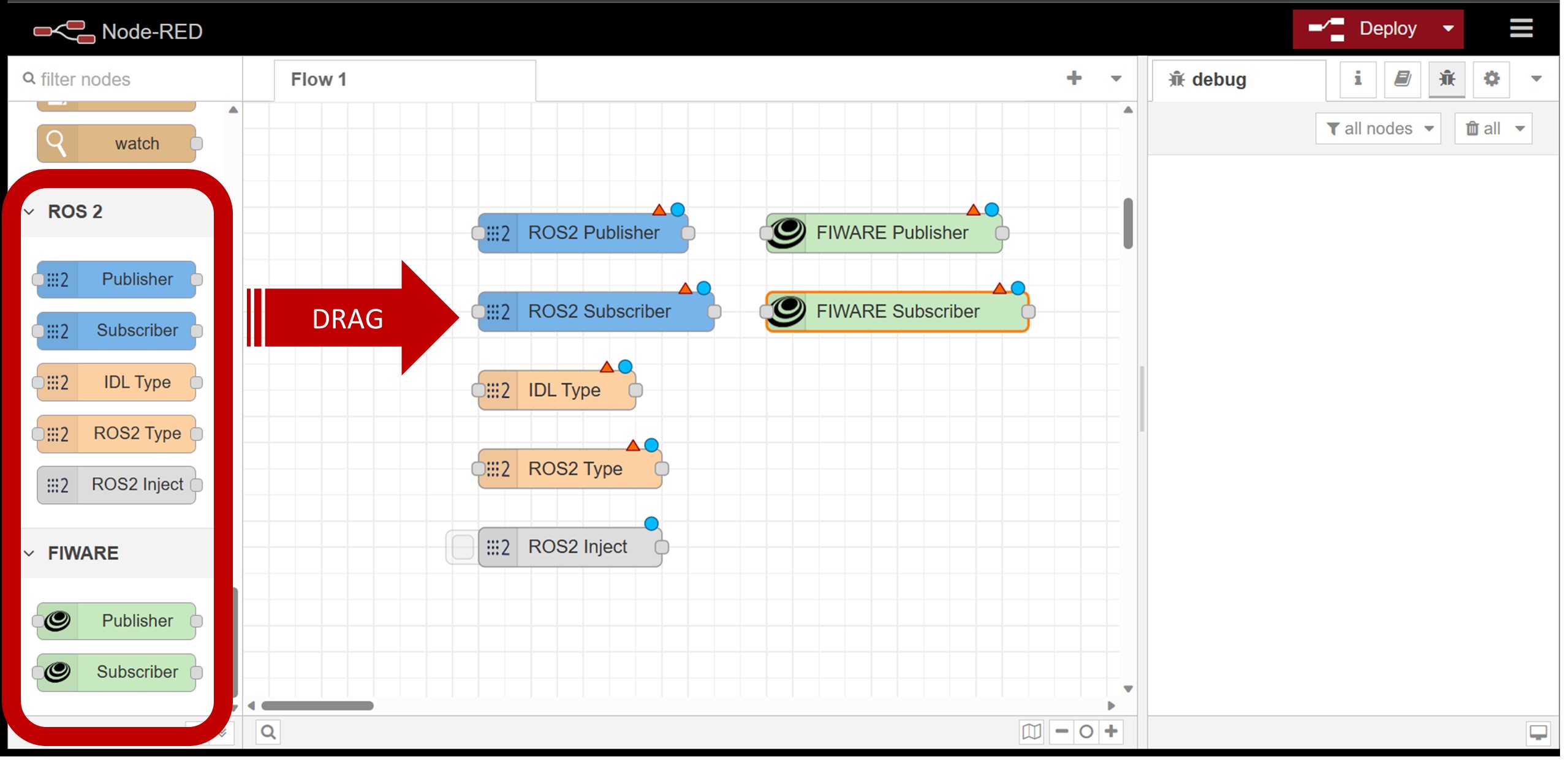Viewport: 1568px width, 765px height.
Task: Toggle the ROS2 Inject checkbox
Action: click(462, 547)
